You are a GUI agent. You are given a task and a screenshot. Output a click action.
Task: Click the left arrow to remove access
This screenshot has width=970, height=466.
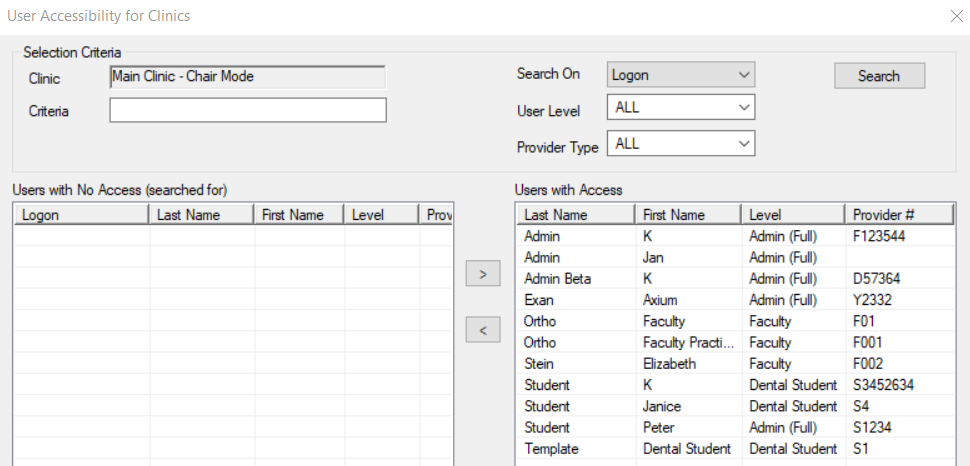coord(483,331)
